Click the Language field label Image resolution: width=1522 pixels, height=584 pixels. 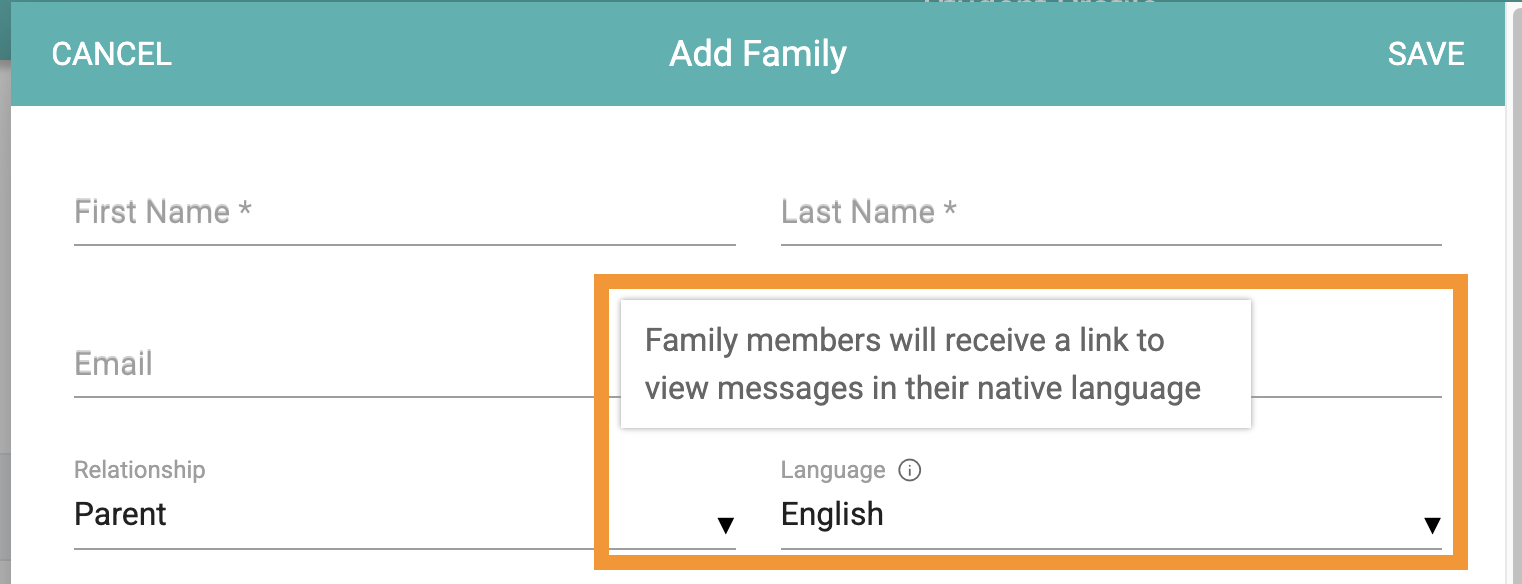[x=833, y=470]
